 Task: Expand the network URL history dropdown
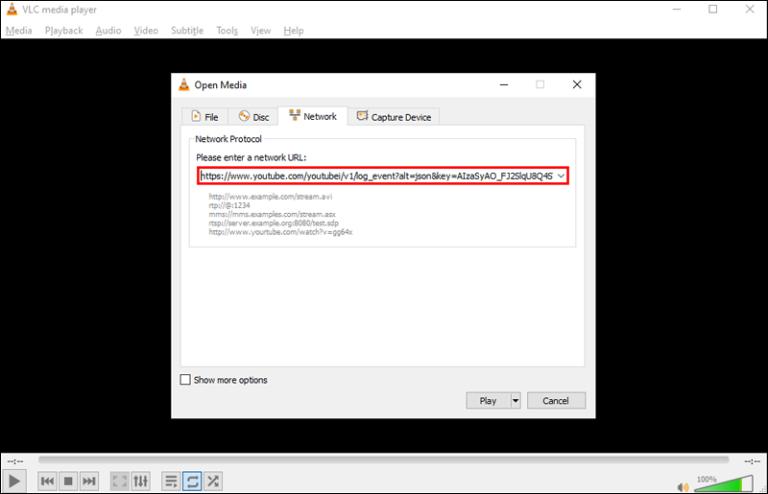pyautogui.click(x=561, y=176)
